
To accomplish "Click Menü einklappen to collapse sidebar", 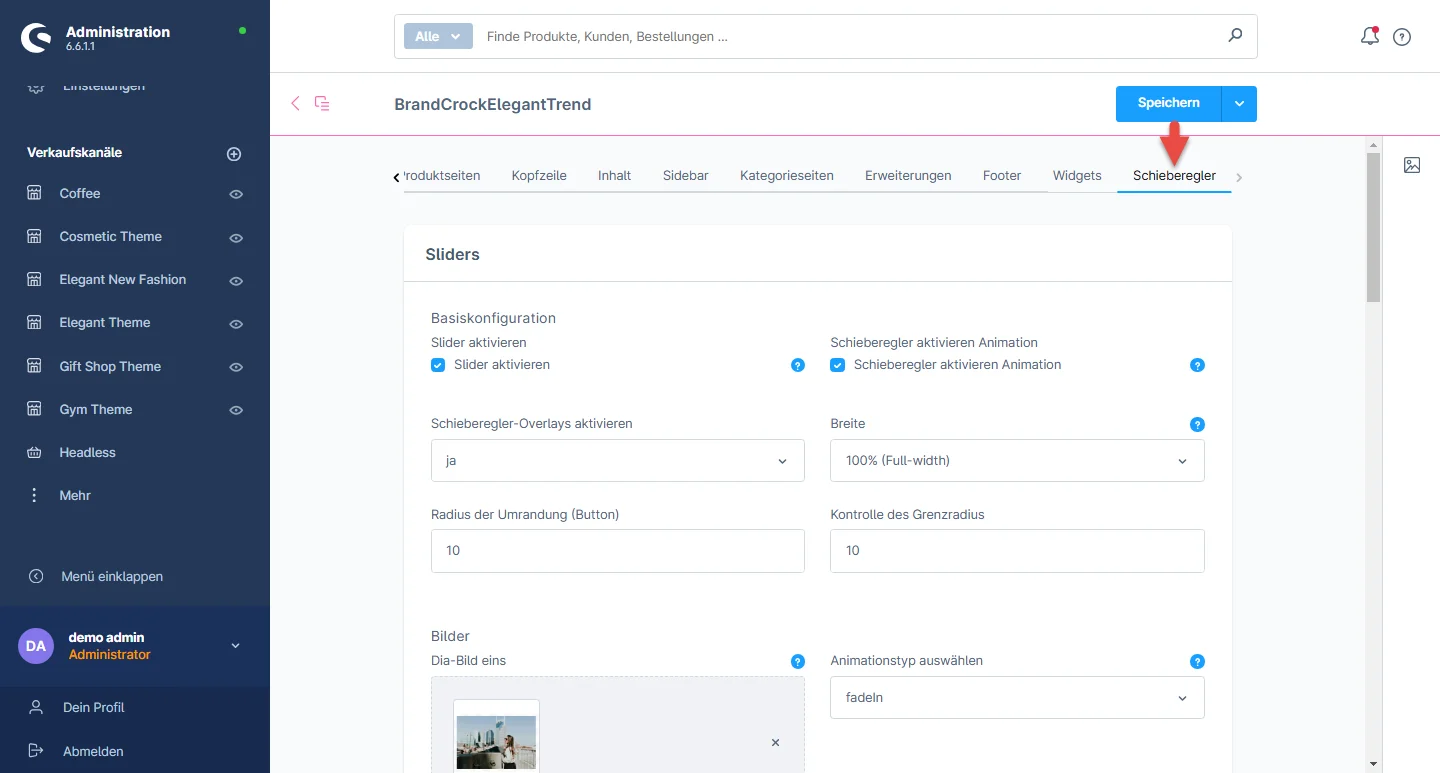I will tap(111, 576).
